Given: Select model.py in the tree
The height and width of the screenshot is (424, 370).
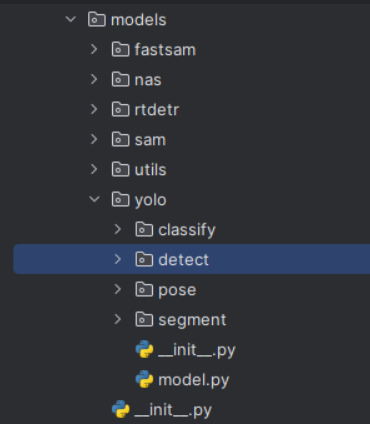Looking at the screenshot, I should [x=194, y=380].
